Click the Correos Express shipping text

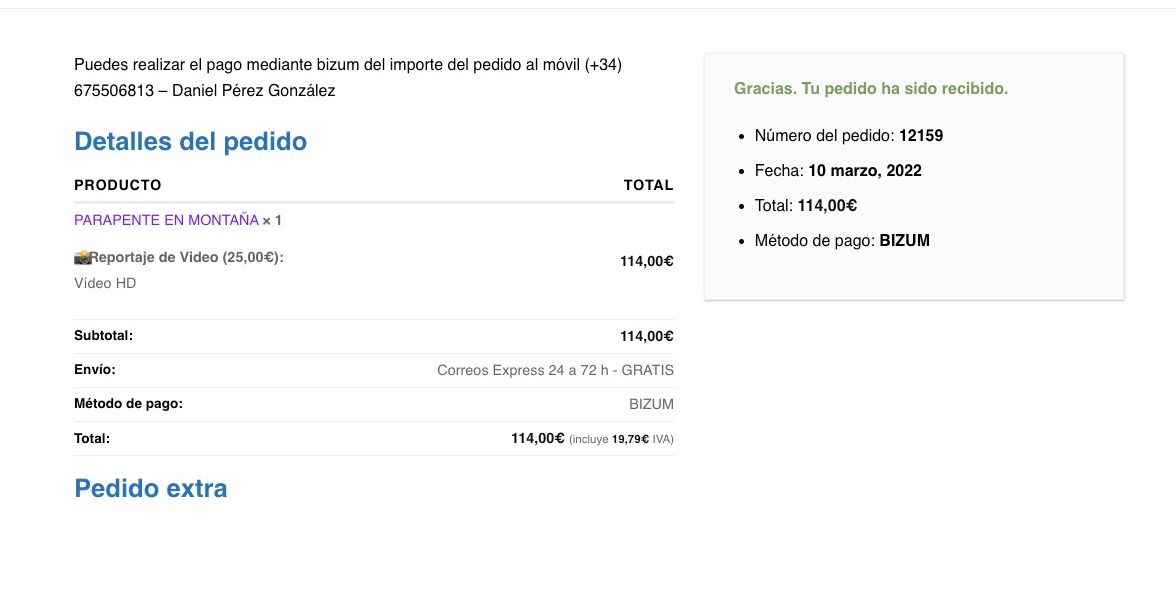click(x=555, y=370)
